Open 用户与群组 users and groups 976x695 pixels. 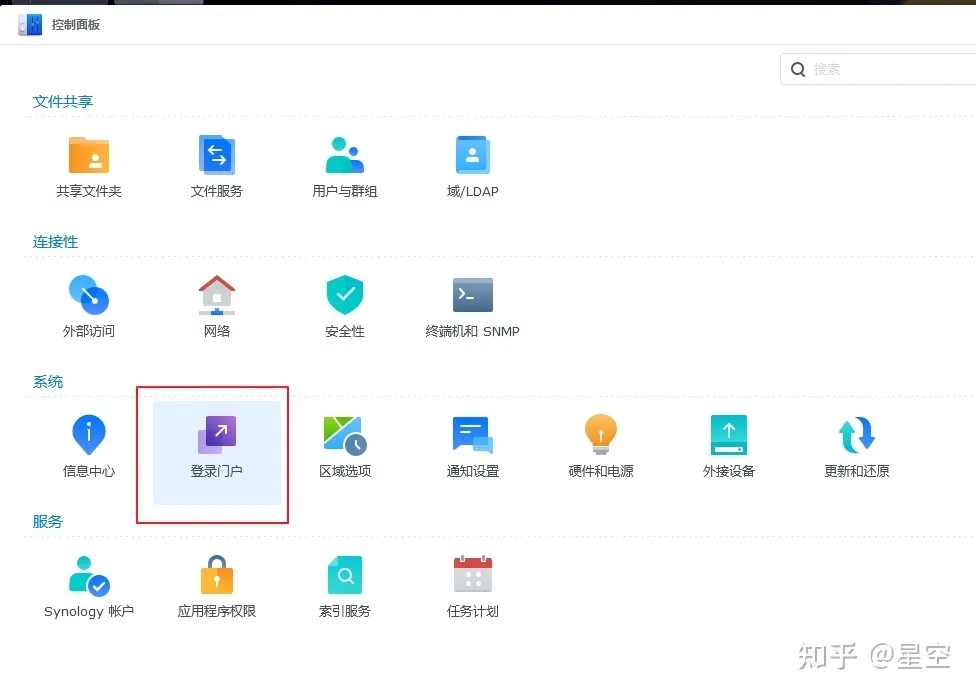point(345,157)
